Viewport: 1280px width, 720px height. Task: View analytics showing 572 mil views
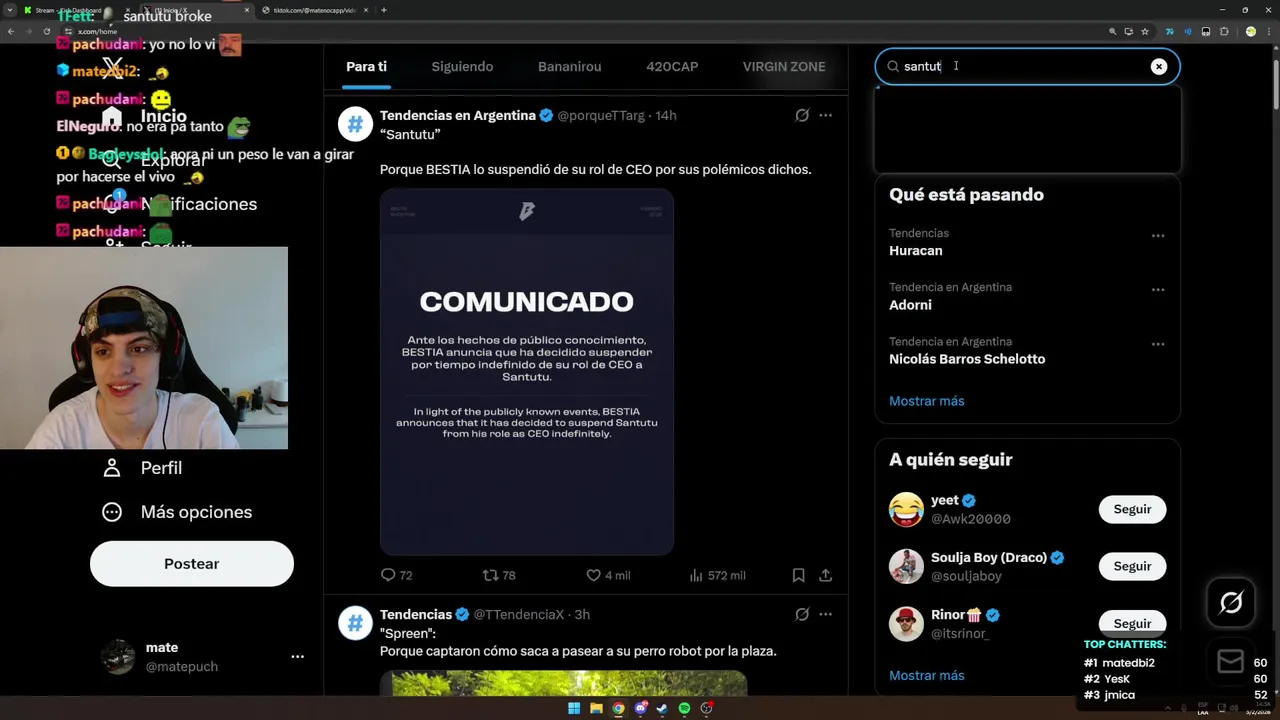pos(717,575)
